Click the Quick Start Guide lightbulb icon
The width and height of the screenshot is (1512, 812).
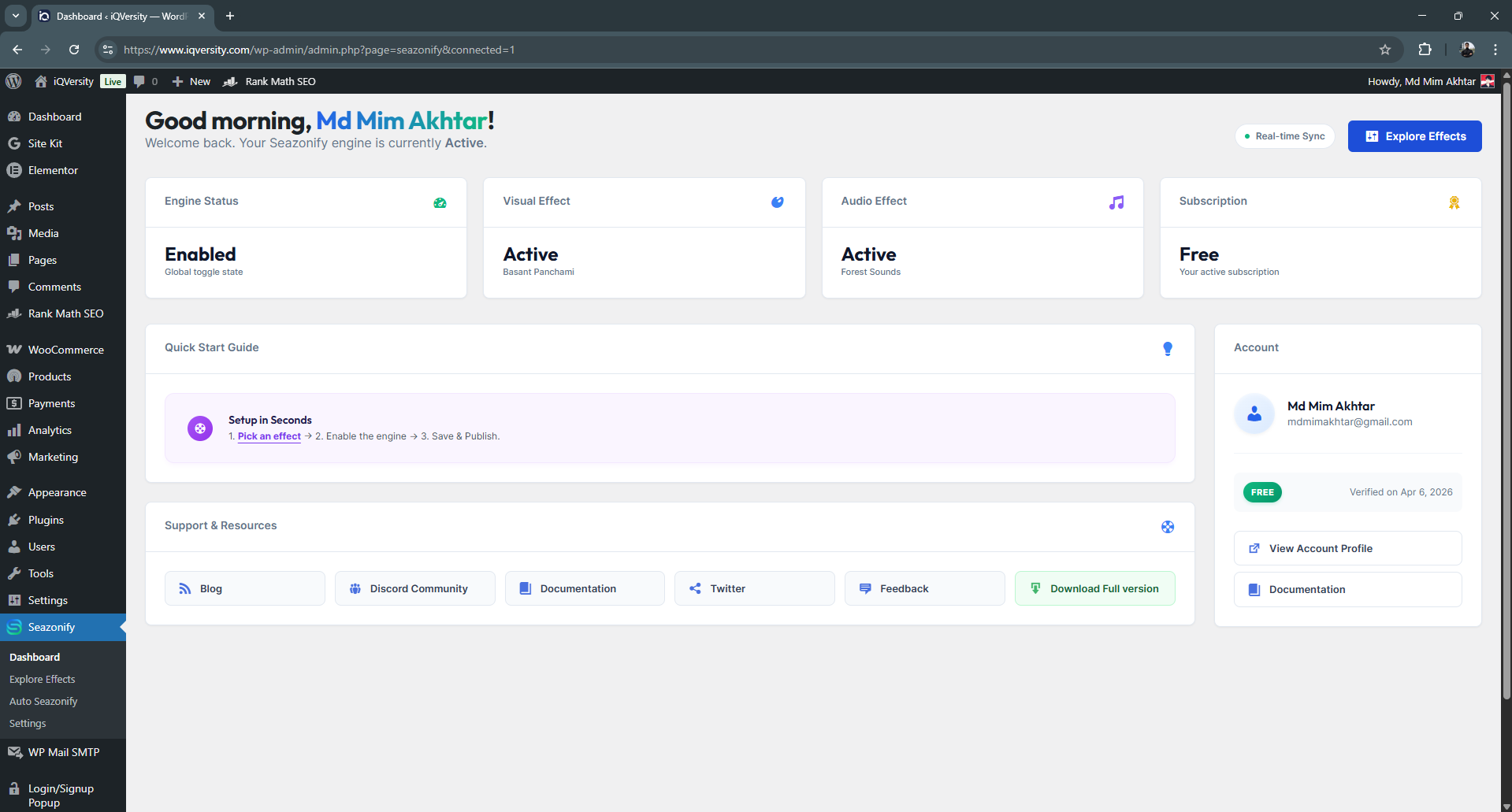coord(1168,349)
